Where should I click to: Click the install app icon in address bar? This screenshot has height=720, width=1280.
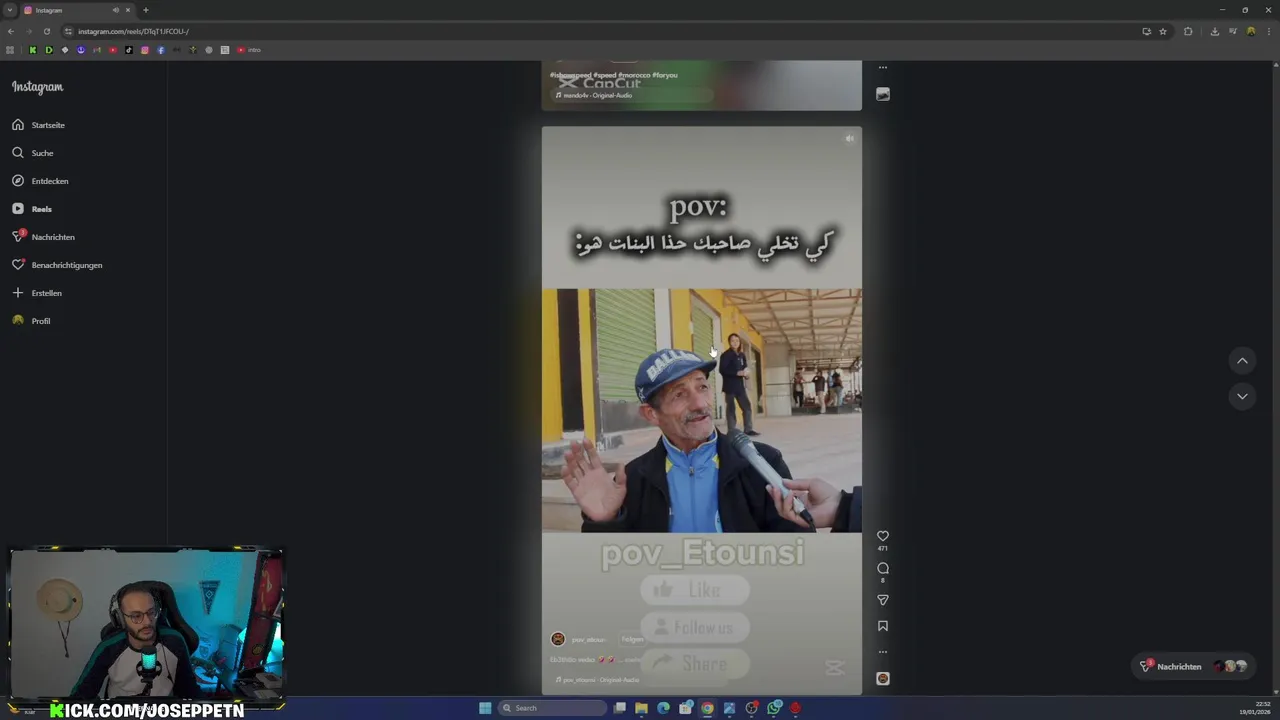pyautogui.click(x=1147, y=31)
